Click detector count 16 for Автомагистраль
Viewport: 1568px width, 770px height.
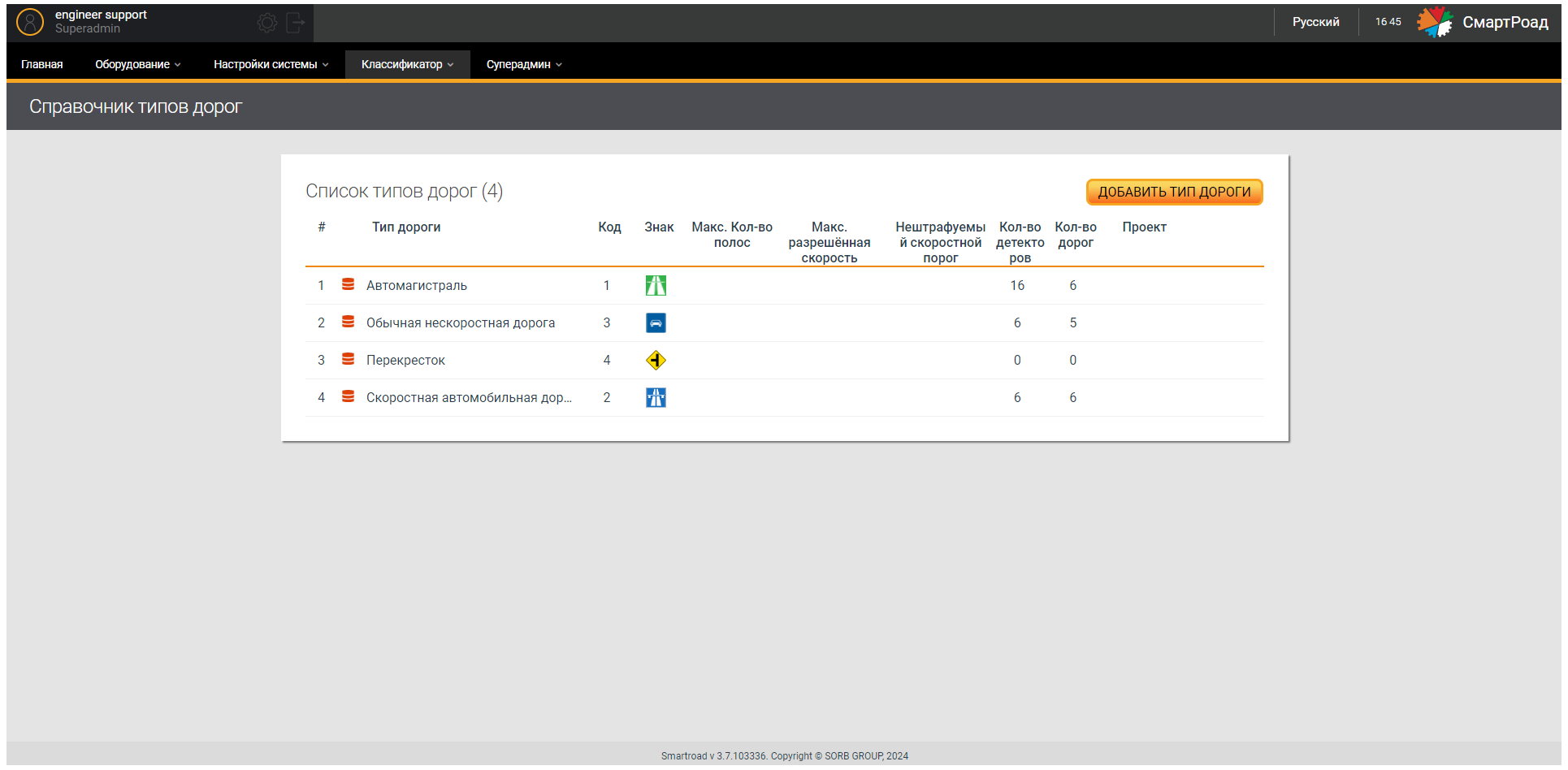[1017, 285]
